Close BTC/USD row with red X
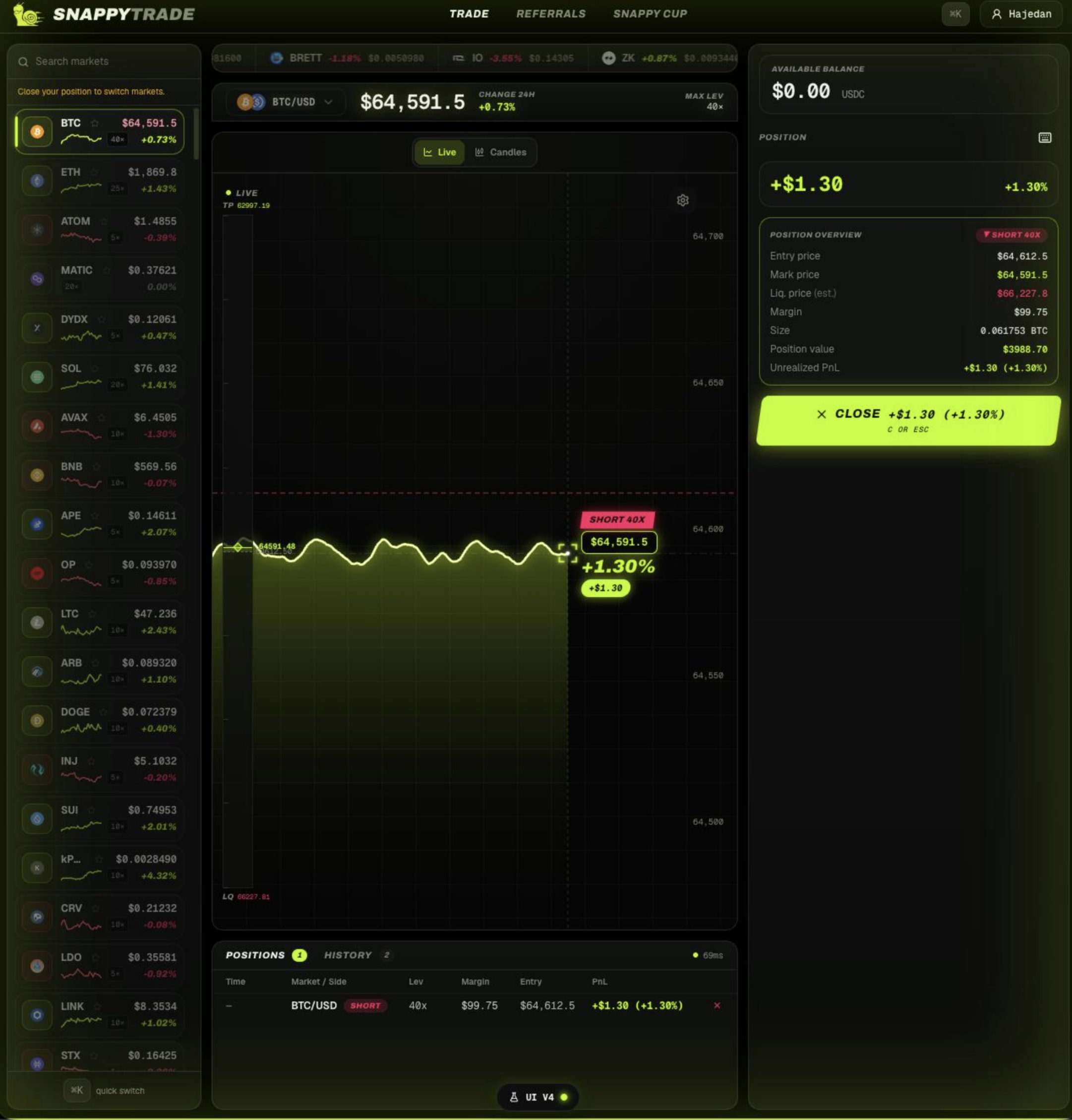This screenshot has width=1072, height=1120. point(717,1006)
